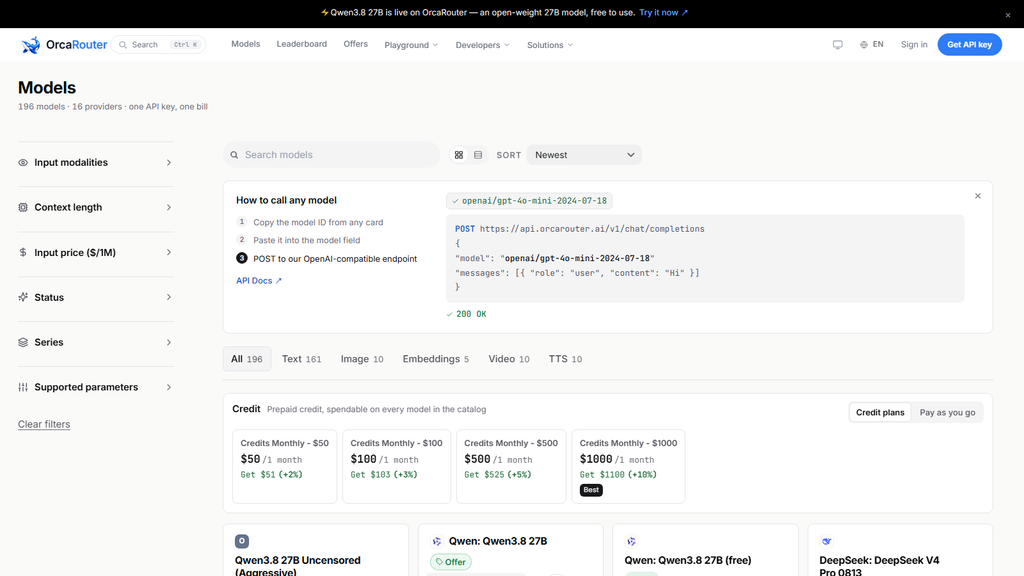The image size is (1024, 576).
Task: Close the How to call any model panel
Action: pyautogui.click(x=978, y=196)
